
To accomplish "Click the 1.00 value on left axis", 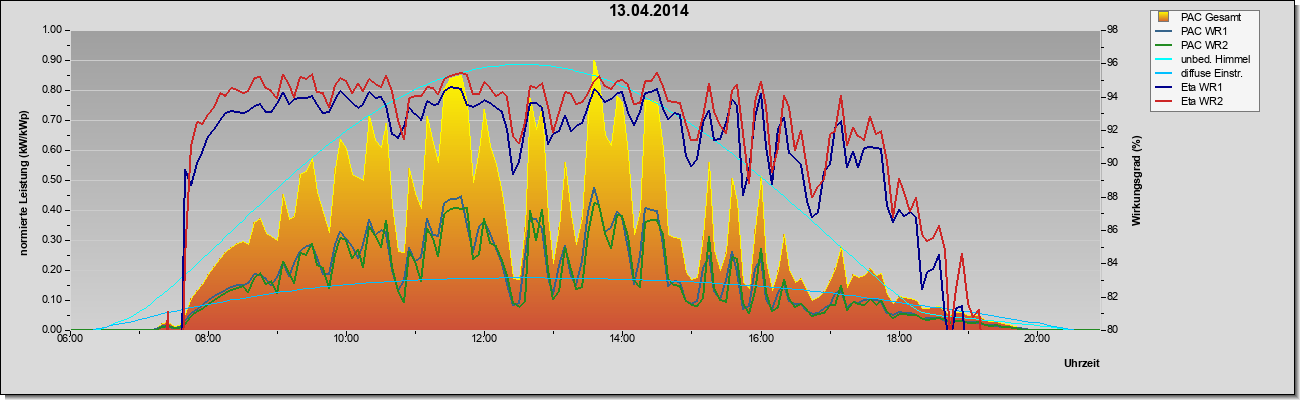I will coord(51,30).
